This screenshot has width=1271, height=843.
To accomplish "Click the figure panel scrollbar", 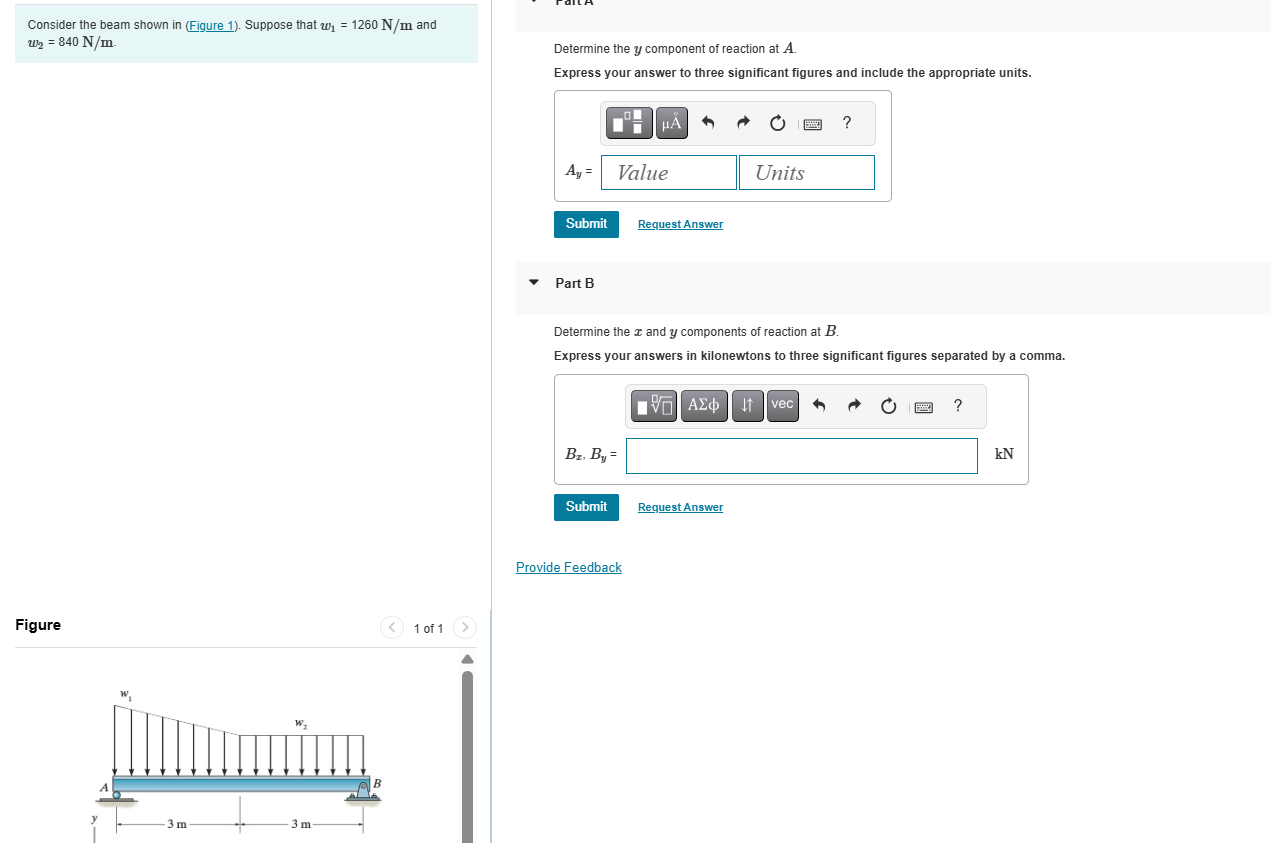I will click(467, 757).
